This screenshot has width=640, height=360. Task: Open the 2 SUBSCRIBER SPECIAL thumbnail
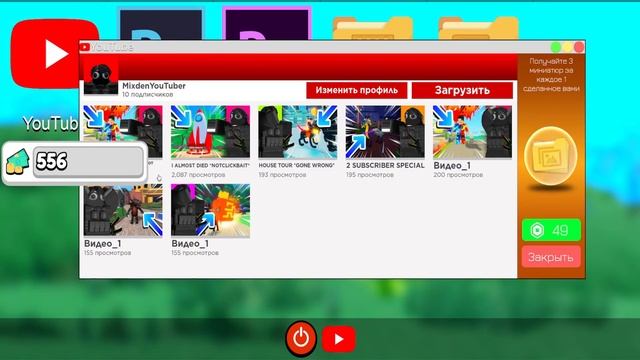385,132
